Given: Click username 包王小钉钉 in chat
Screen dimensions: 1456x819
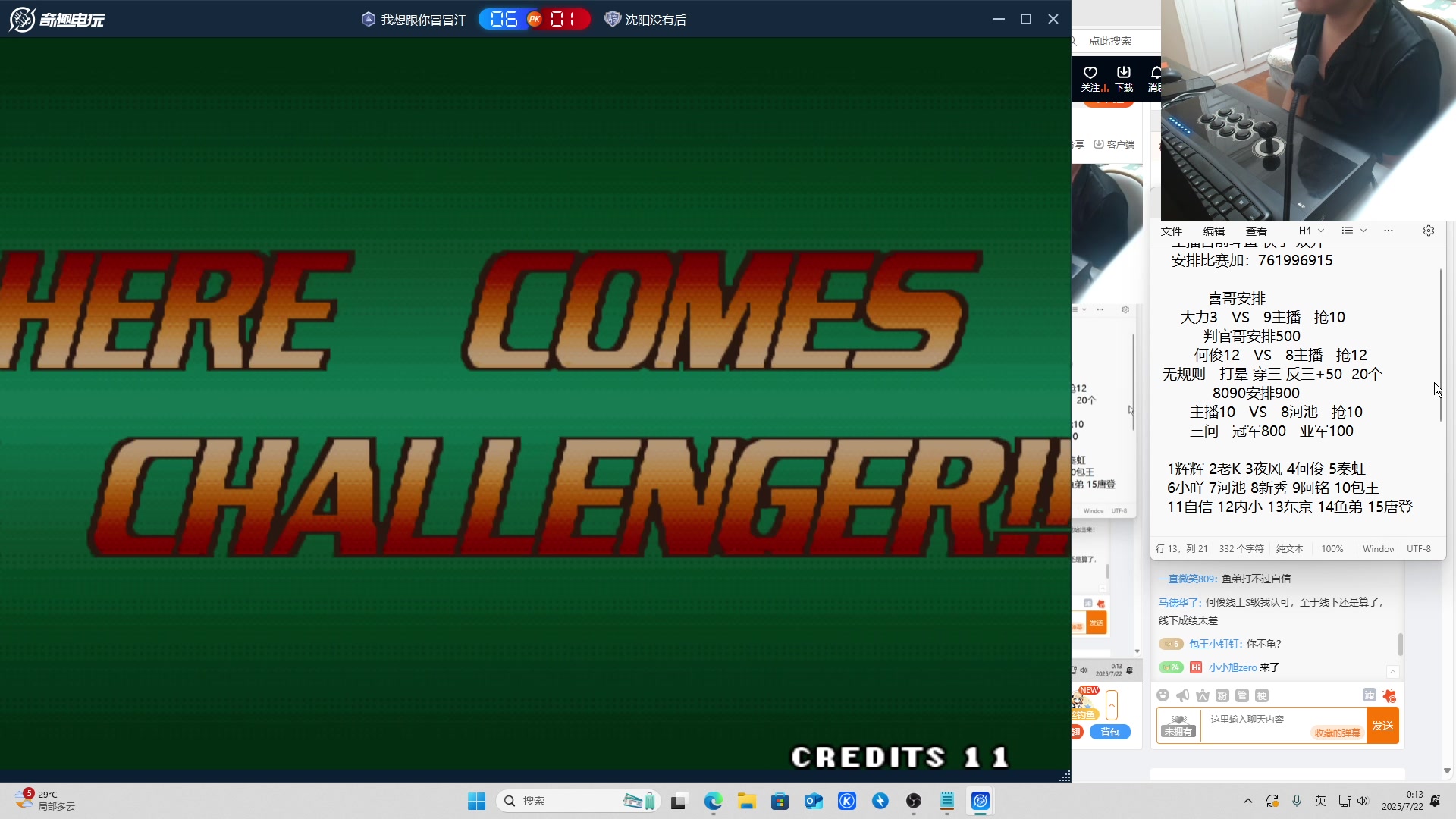Looking at the screenshot, I should pos(1215,644).
